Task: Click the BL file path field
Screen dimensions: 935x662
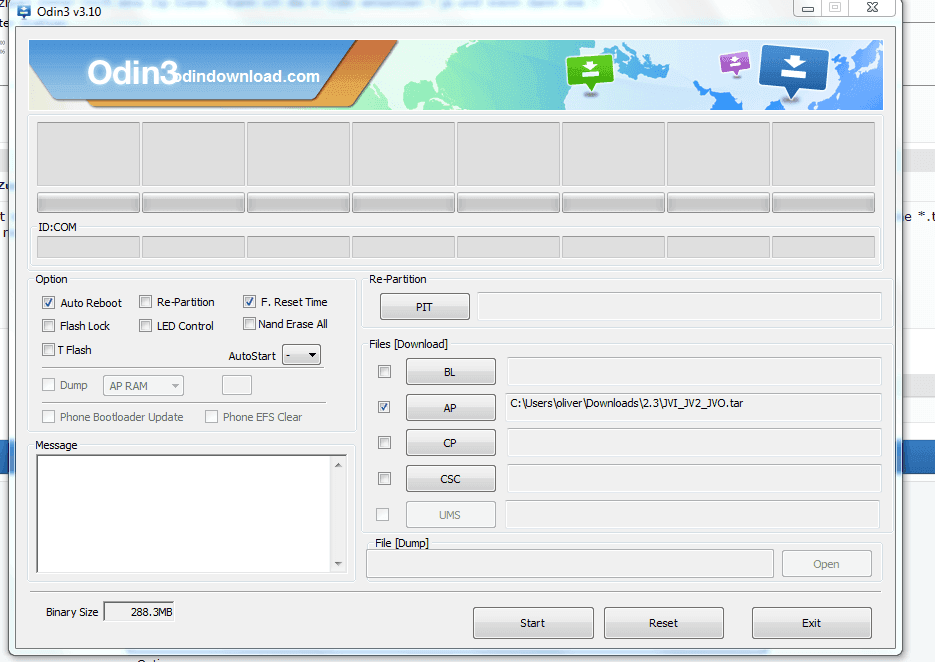Action: (x=694, y=372)
